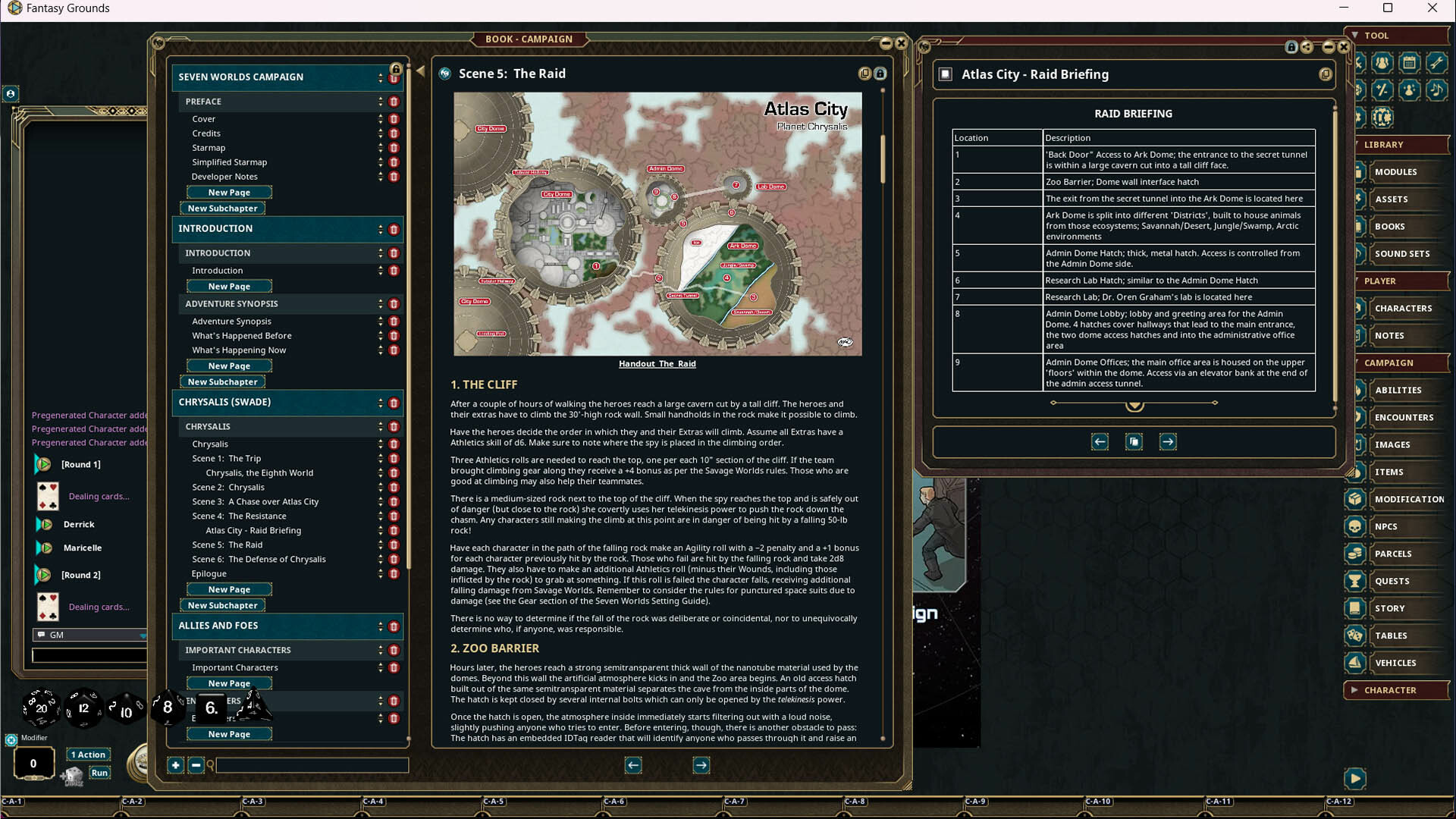Screen dimensions: 1456x819
Task: Click the Run button near the dice
Action: (100, 772)
